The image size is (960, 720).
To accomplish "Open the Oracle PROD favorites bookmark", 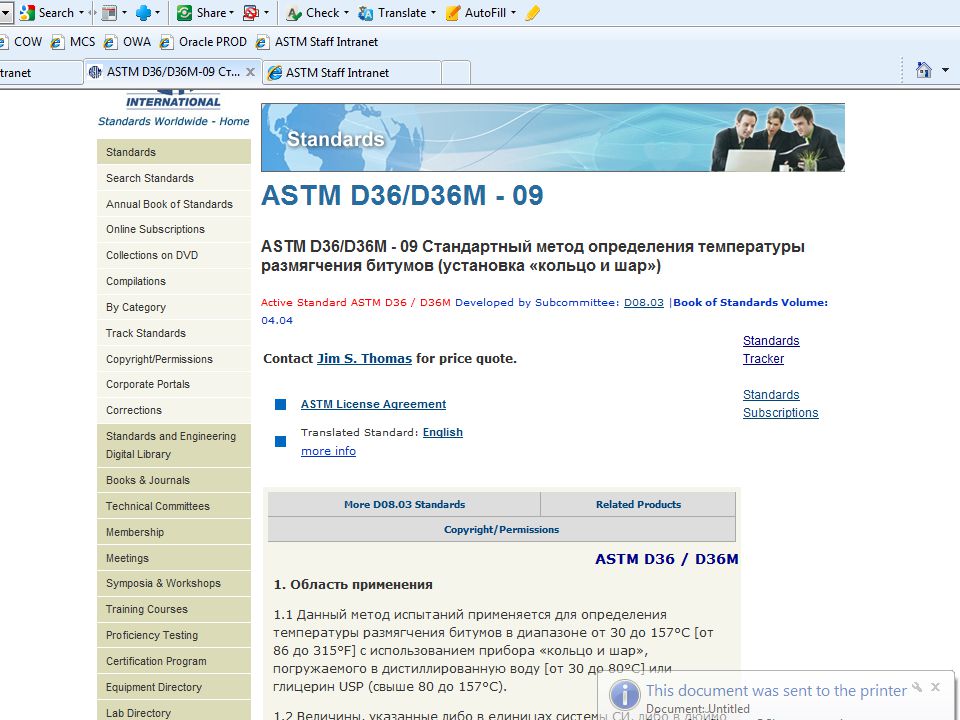I will [203, 42].
